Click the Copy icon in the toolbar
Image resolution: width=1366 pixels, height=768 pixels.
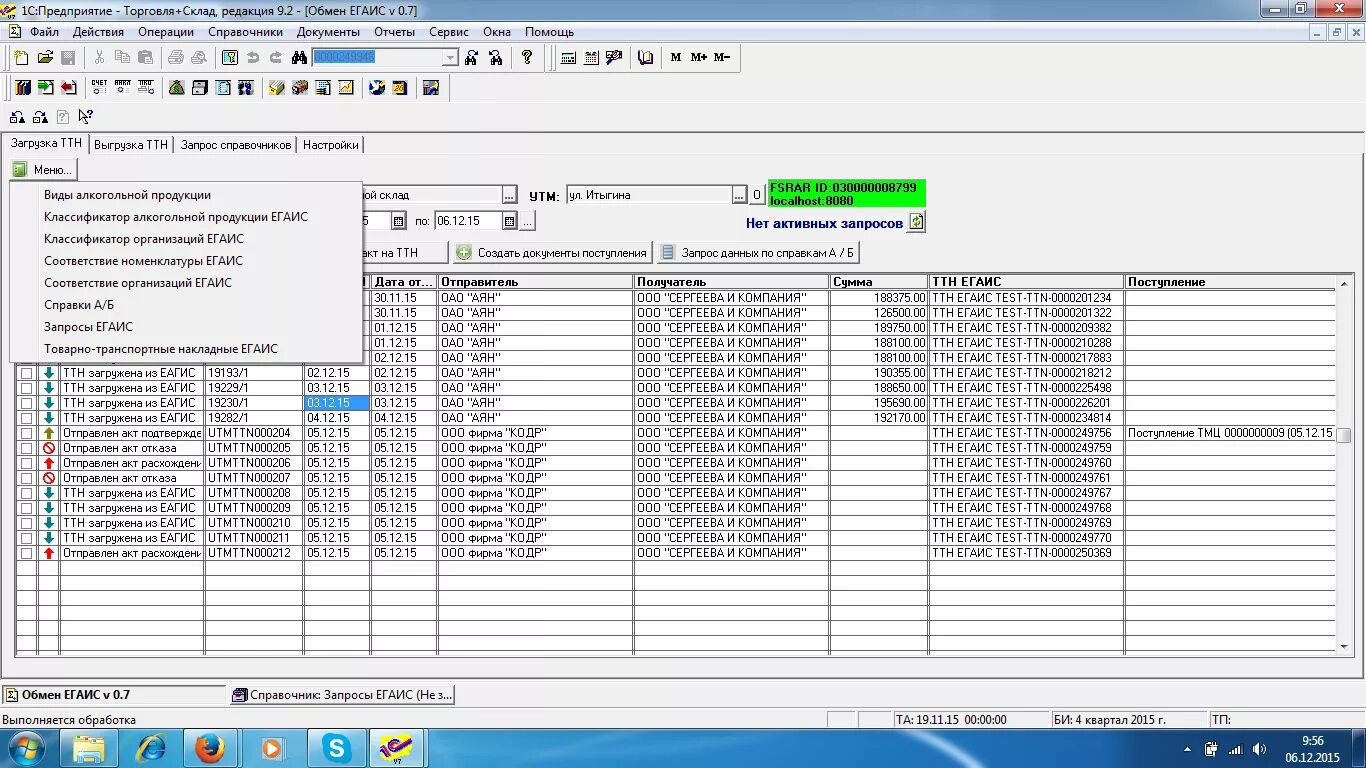tap(122, 58)
